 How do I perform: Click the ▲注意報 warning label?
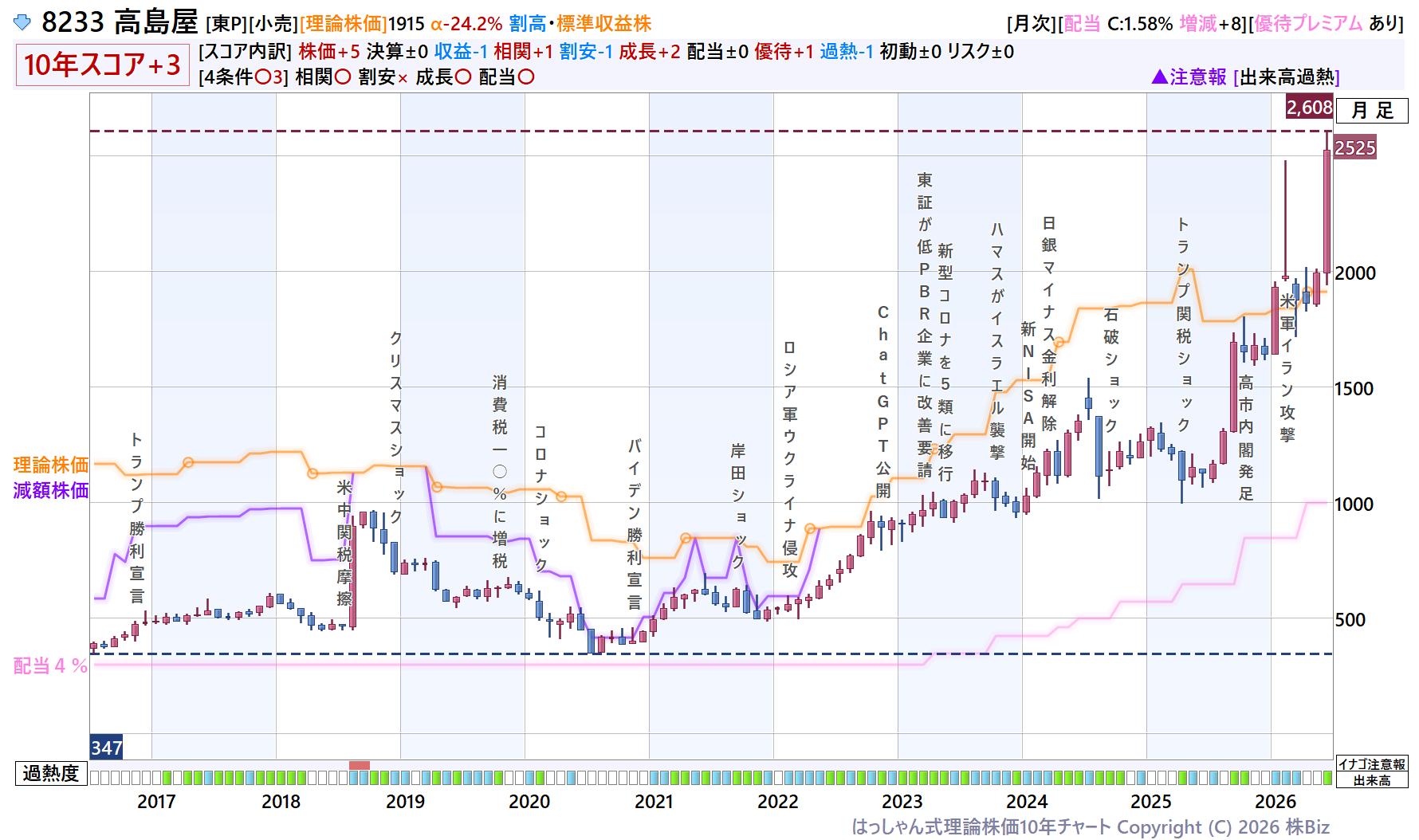point(1189,77)
